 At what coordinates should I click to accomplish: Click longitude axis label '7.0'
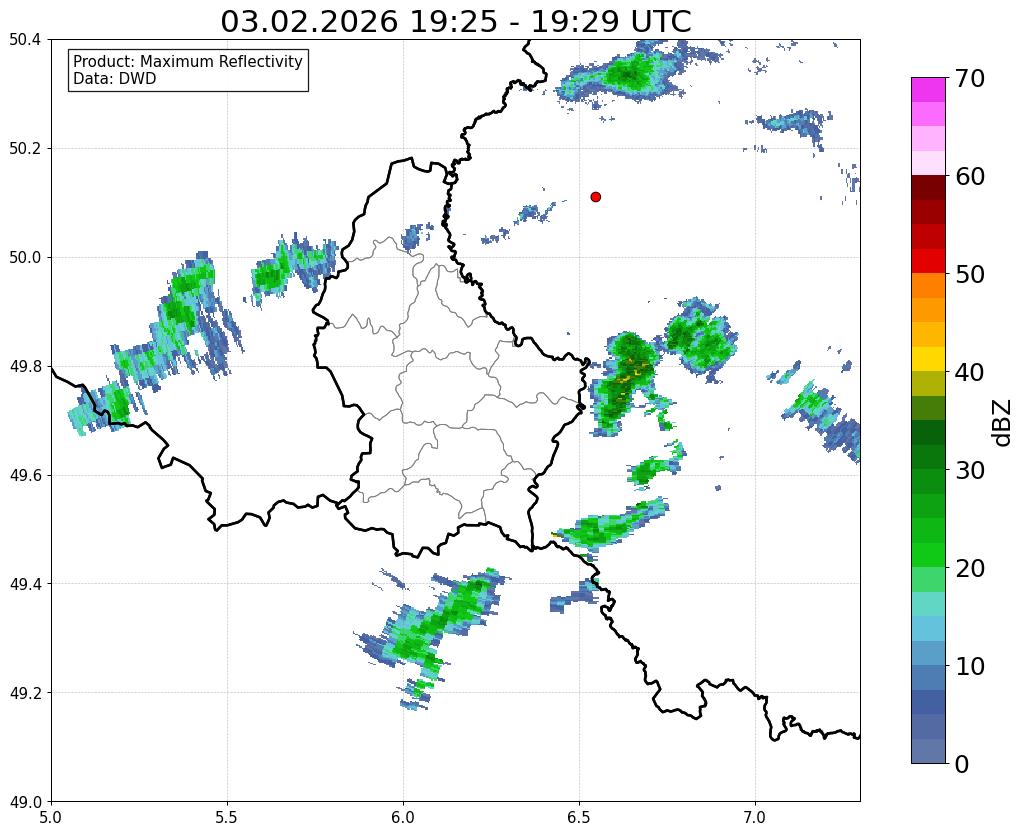click(756, 817)
